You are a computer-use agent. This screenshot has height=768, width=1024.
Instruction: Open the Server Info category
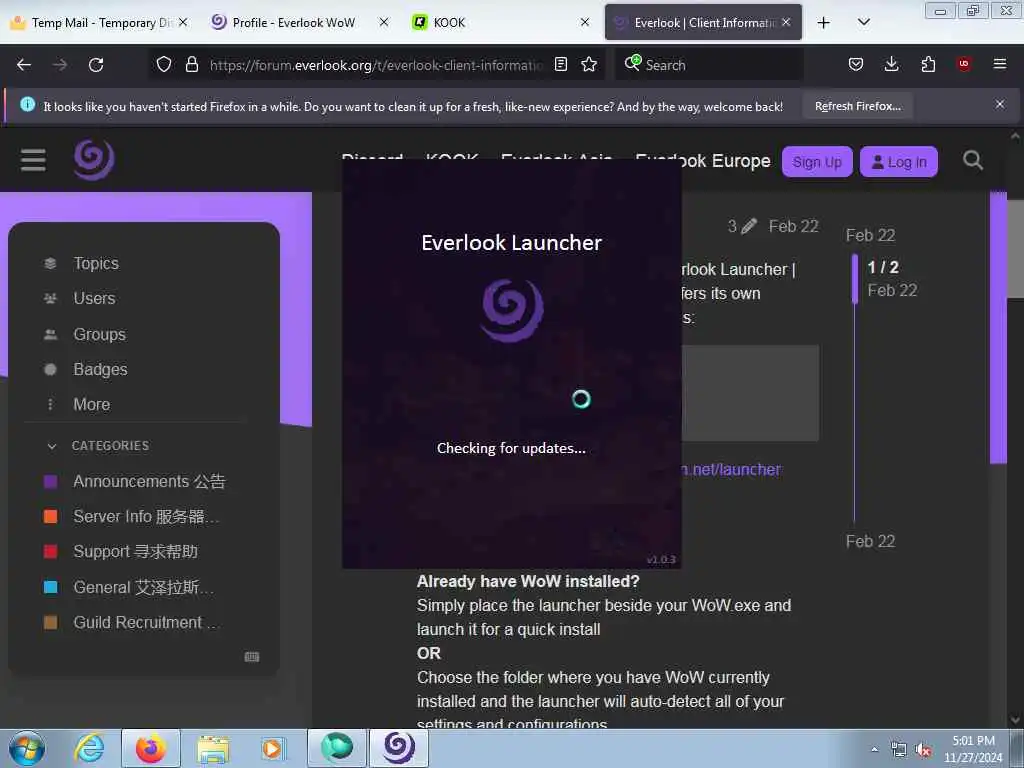coord(146,517)
